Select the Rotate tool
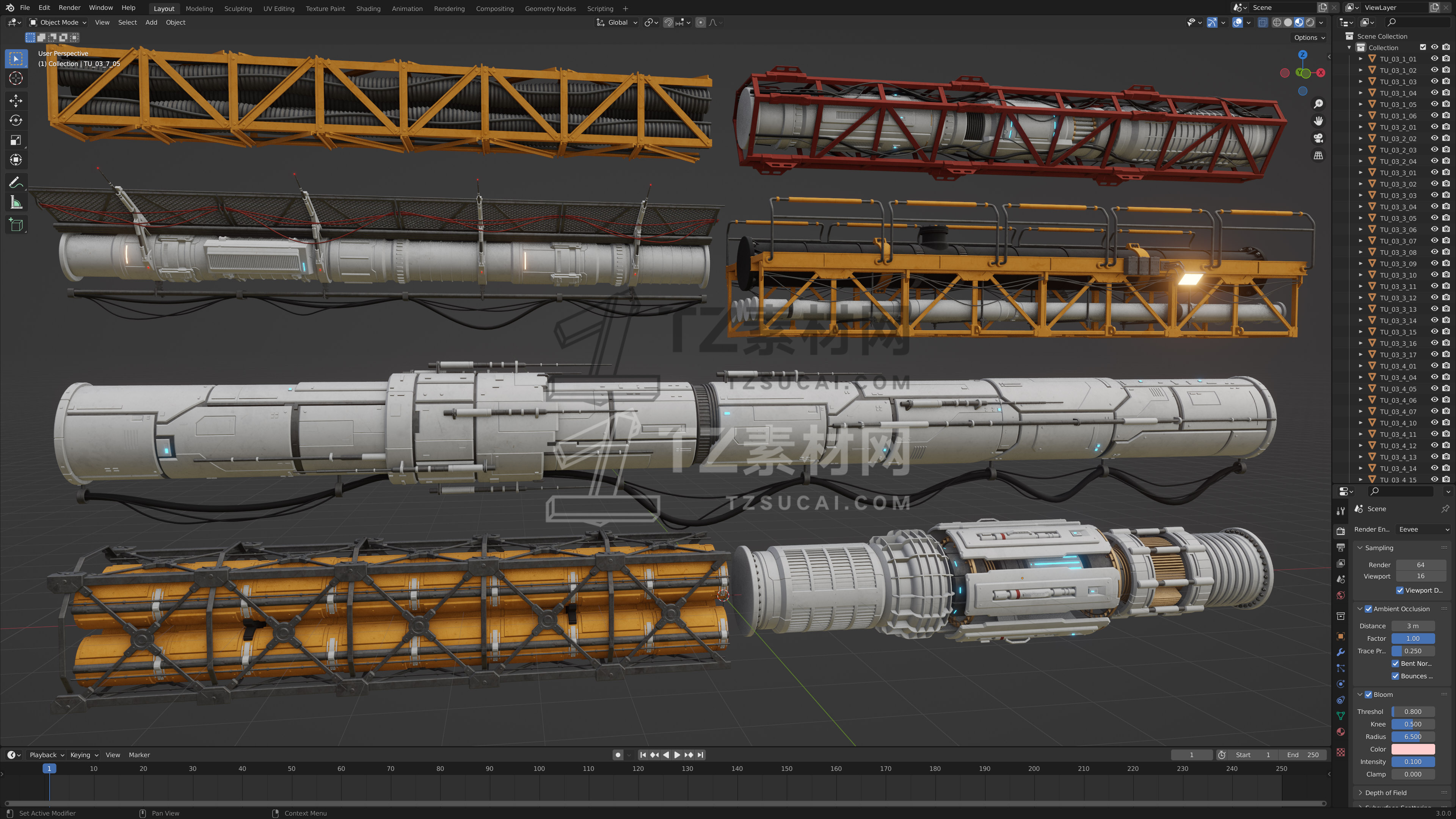The image size is (1456, 819). click(16, 121)
